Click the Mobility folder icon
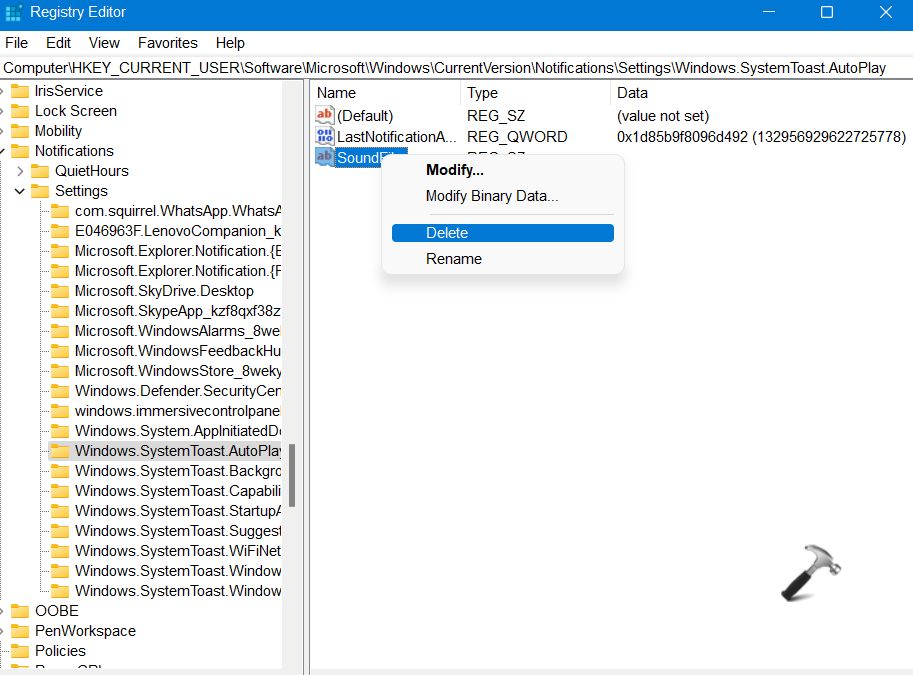The image size is (913, 675). tap(20, 131)
